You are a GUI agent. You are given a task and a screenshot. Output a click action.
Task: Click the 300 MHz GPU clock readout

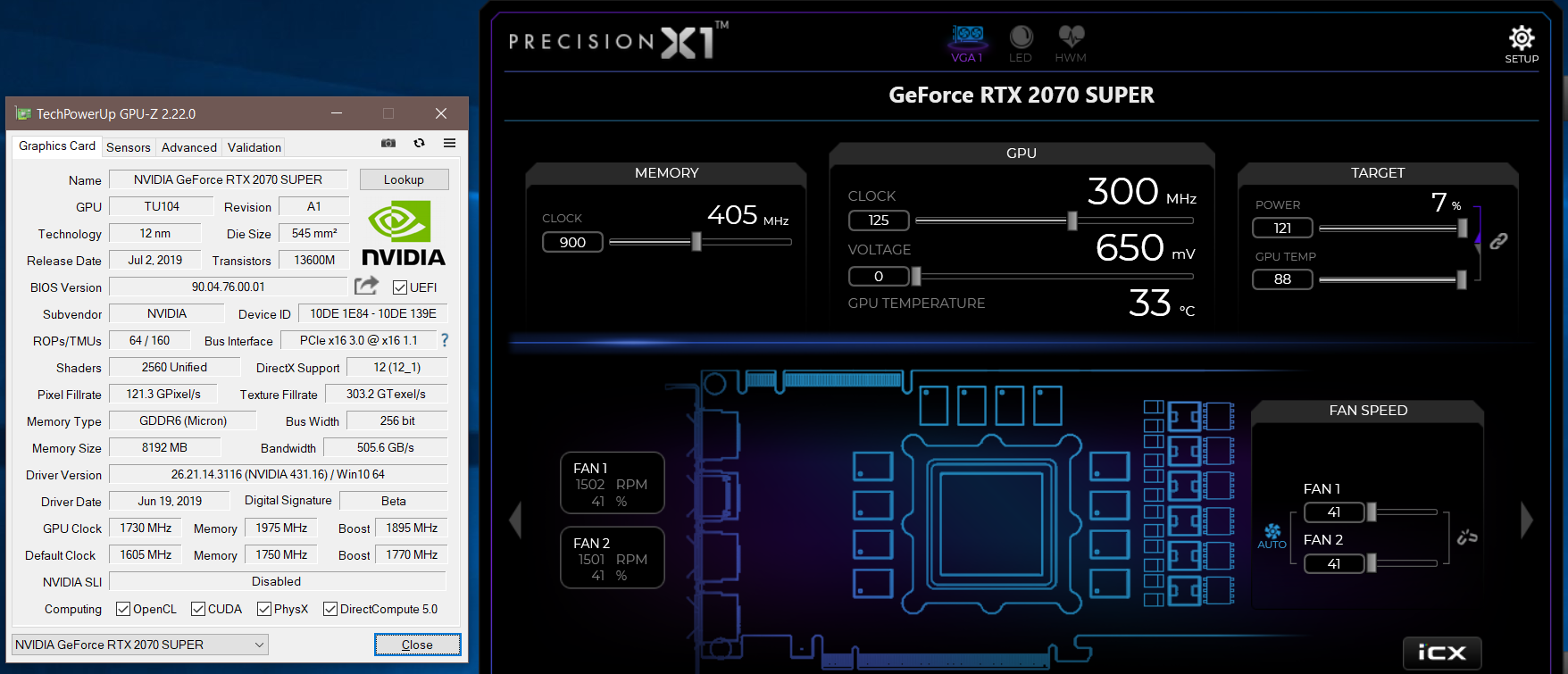tap(1141, 192)
